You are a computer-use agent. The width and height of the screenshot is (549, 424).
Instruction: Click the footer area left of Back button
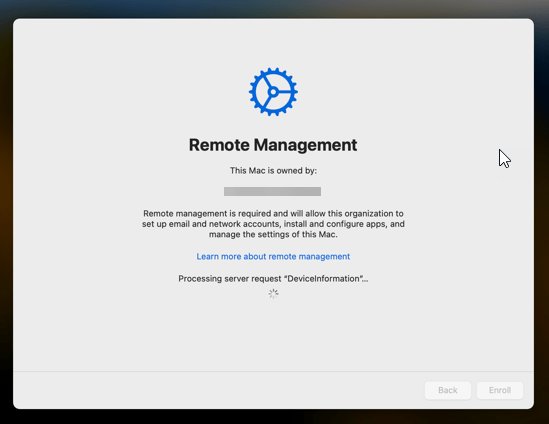pos(217,390)
